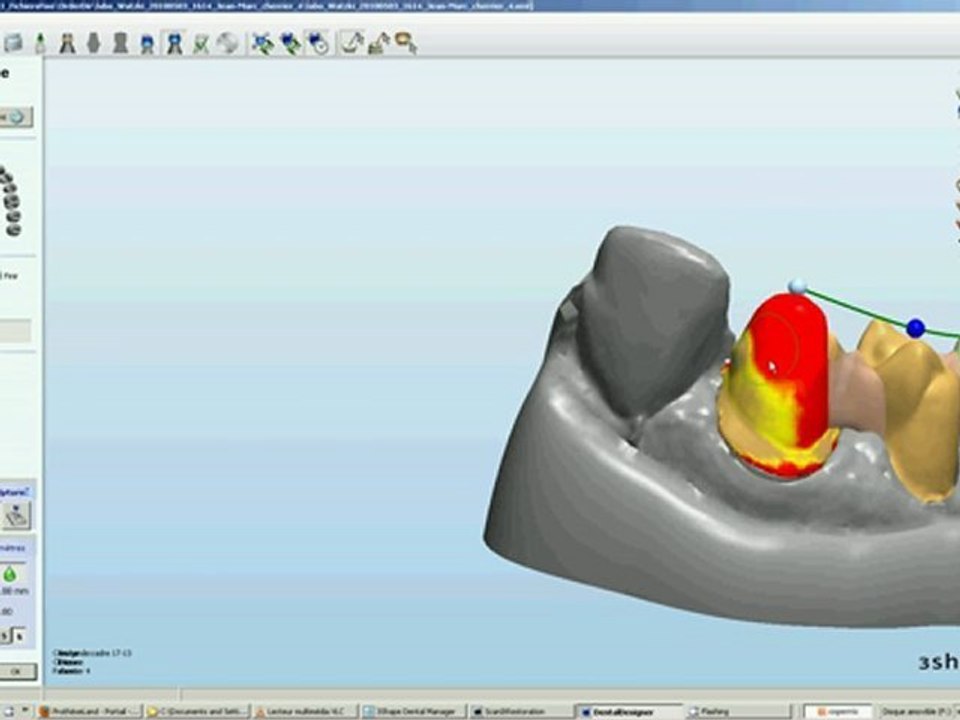Click the gray die shape toolbar icon

tap(94, 43)
